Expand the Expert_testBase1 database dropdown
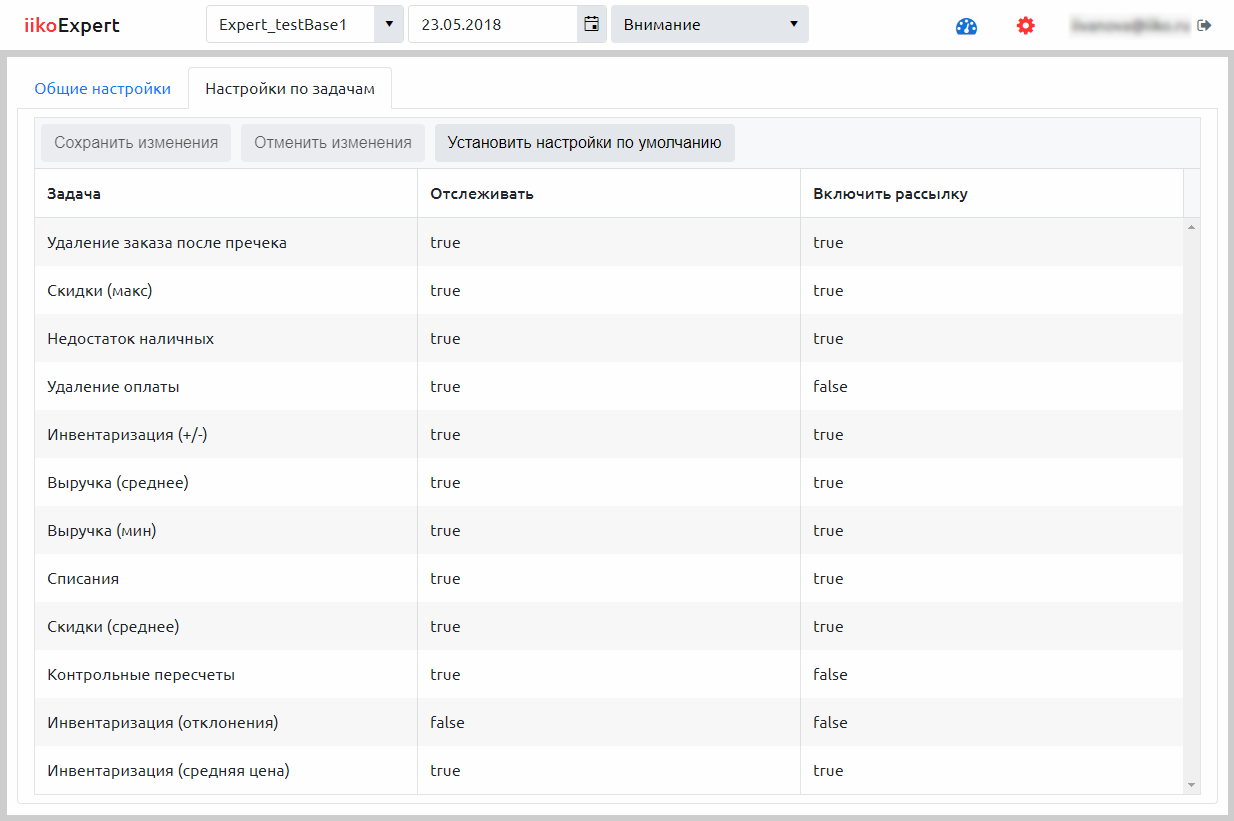 point(388,24)
